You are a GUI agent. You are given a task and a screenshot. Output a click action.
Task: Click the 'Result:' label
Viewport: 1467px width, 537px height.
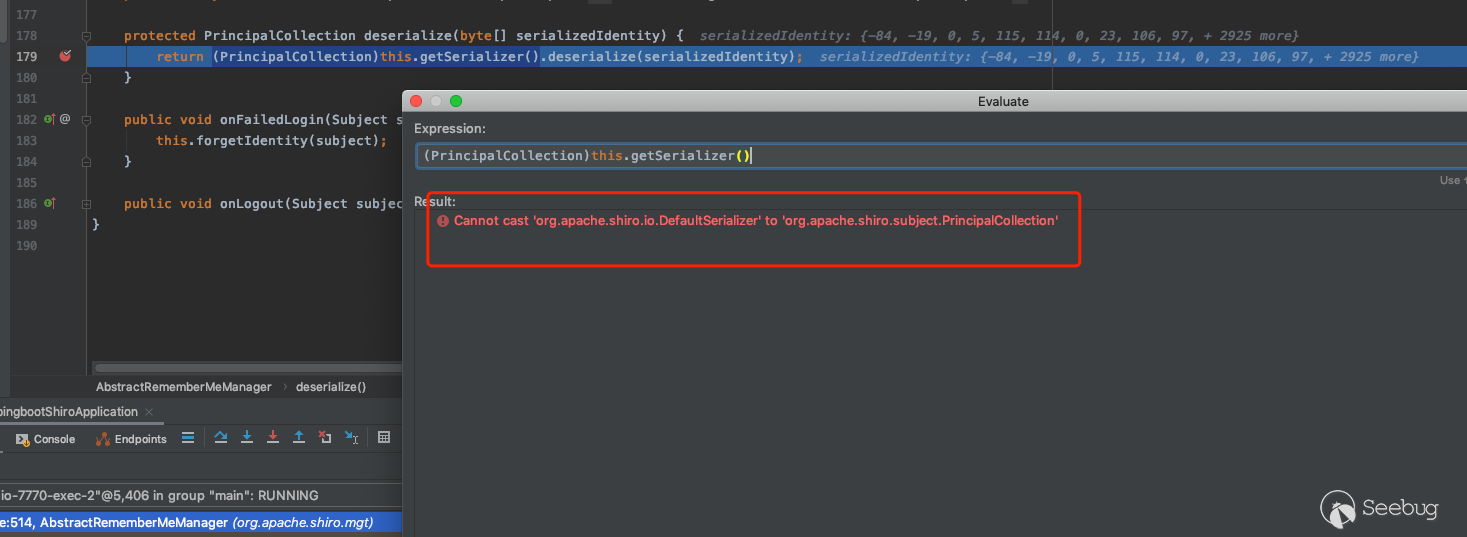[x=435, y=202]
